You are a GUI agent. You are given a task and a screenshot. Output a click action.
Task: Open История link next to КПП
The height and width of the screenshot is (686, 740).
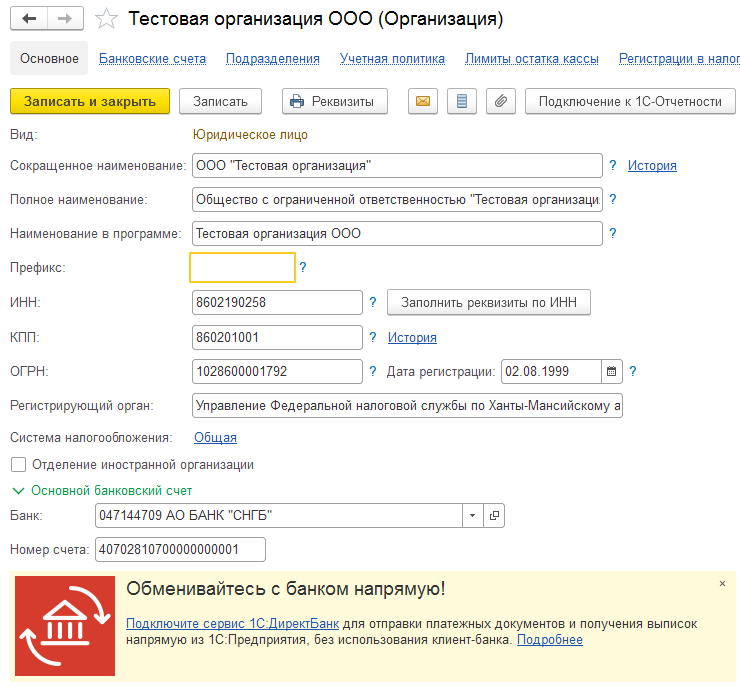coord(412,337)
